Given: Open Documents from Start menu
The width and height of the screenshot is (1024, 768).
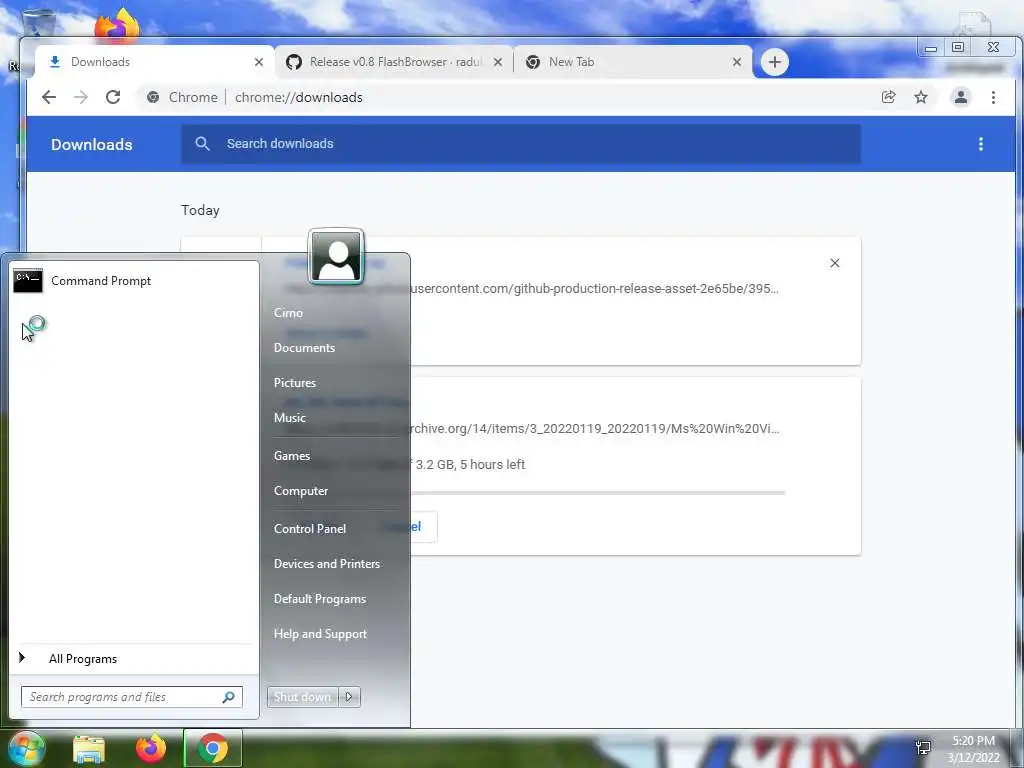Looking at the screenshot, I should click(x=304, y=348).
